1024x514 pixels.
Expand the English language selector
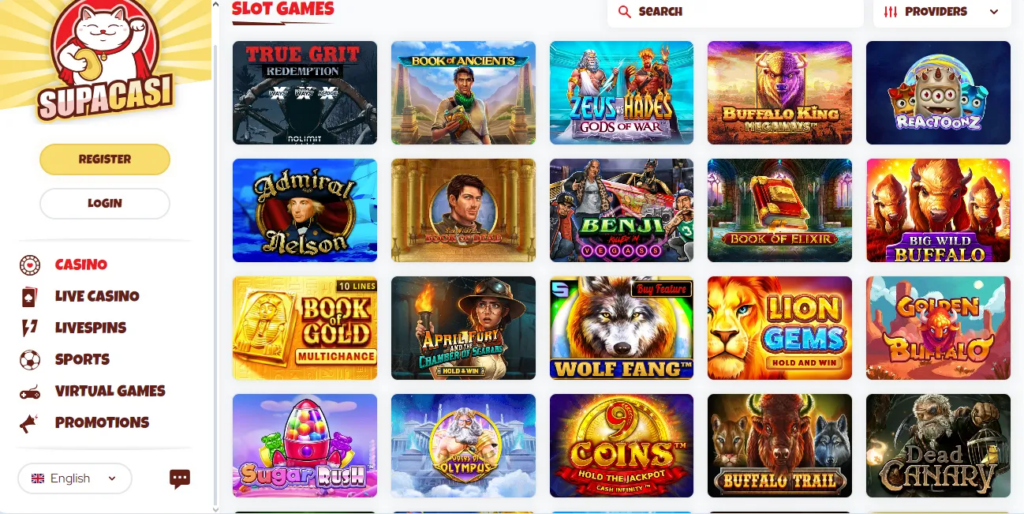tap(74, 478)
